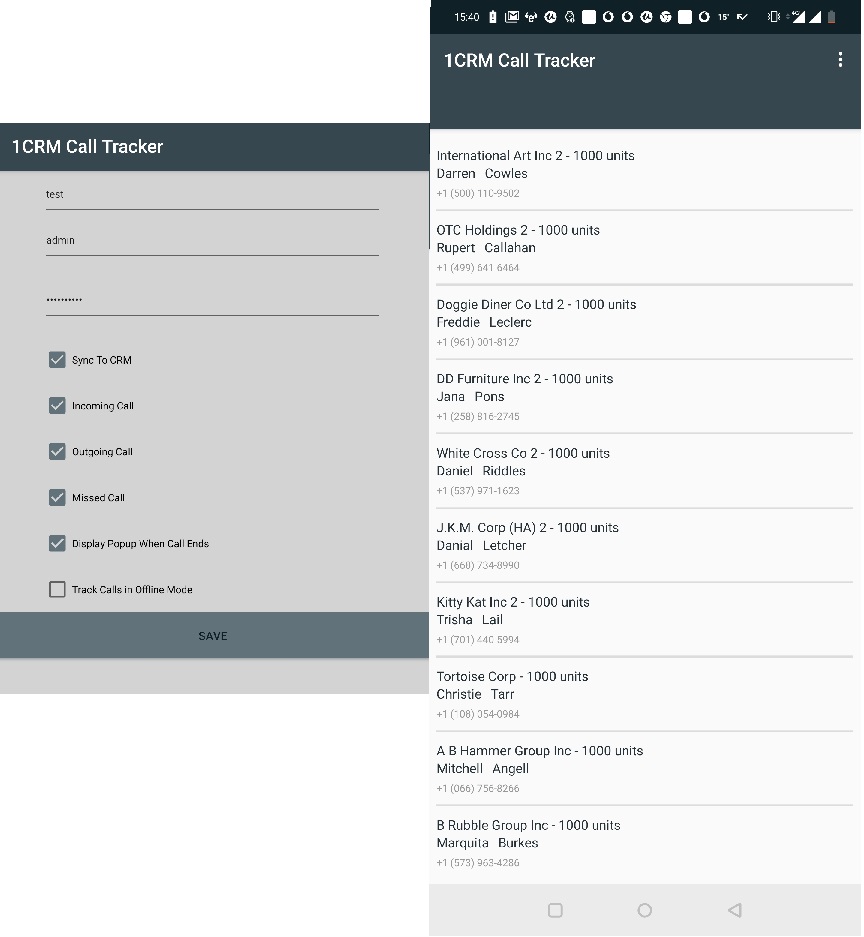The height and width of the screenshot is (937, 864).
Task: Tap the Android recent apps square button
Action: pos(555,910)
